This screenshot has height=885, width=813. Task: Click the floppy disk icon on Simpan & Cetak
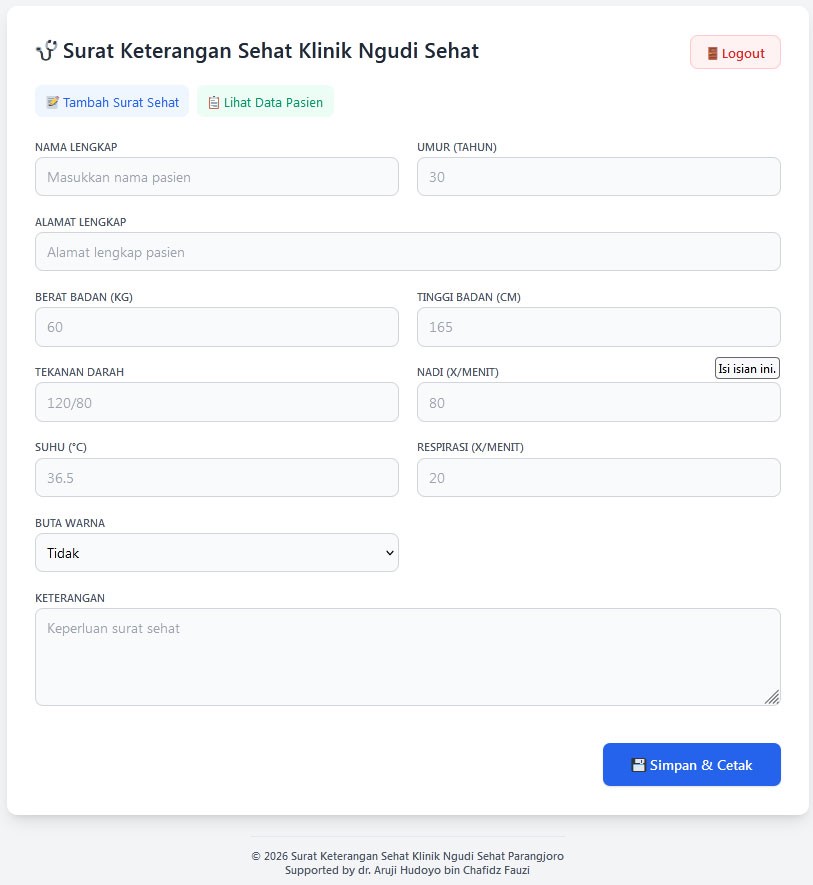pyautogui.click(x=638, y=765)
